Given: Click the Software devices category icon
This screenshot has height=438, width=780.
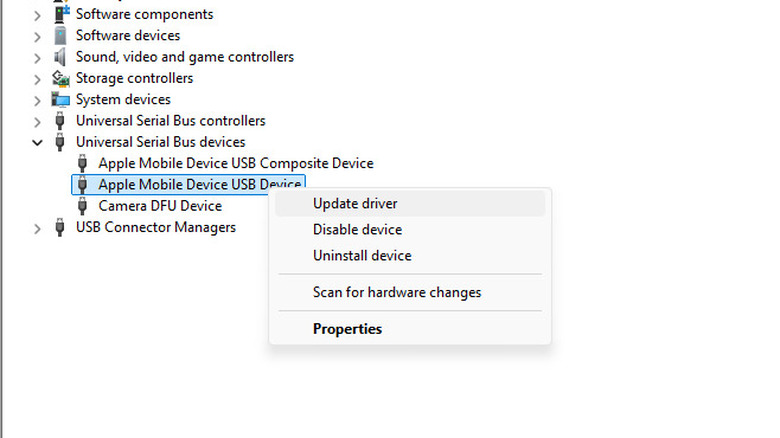Looking at the screenshot, I should [61, 36].
